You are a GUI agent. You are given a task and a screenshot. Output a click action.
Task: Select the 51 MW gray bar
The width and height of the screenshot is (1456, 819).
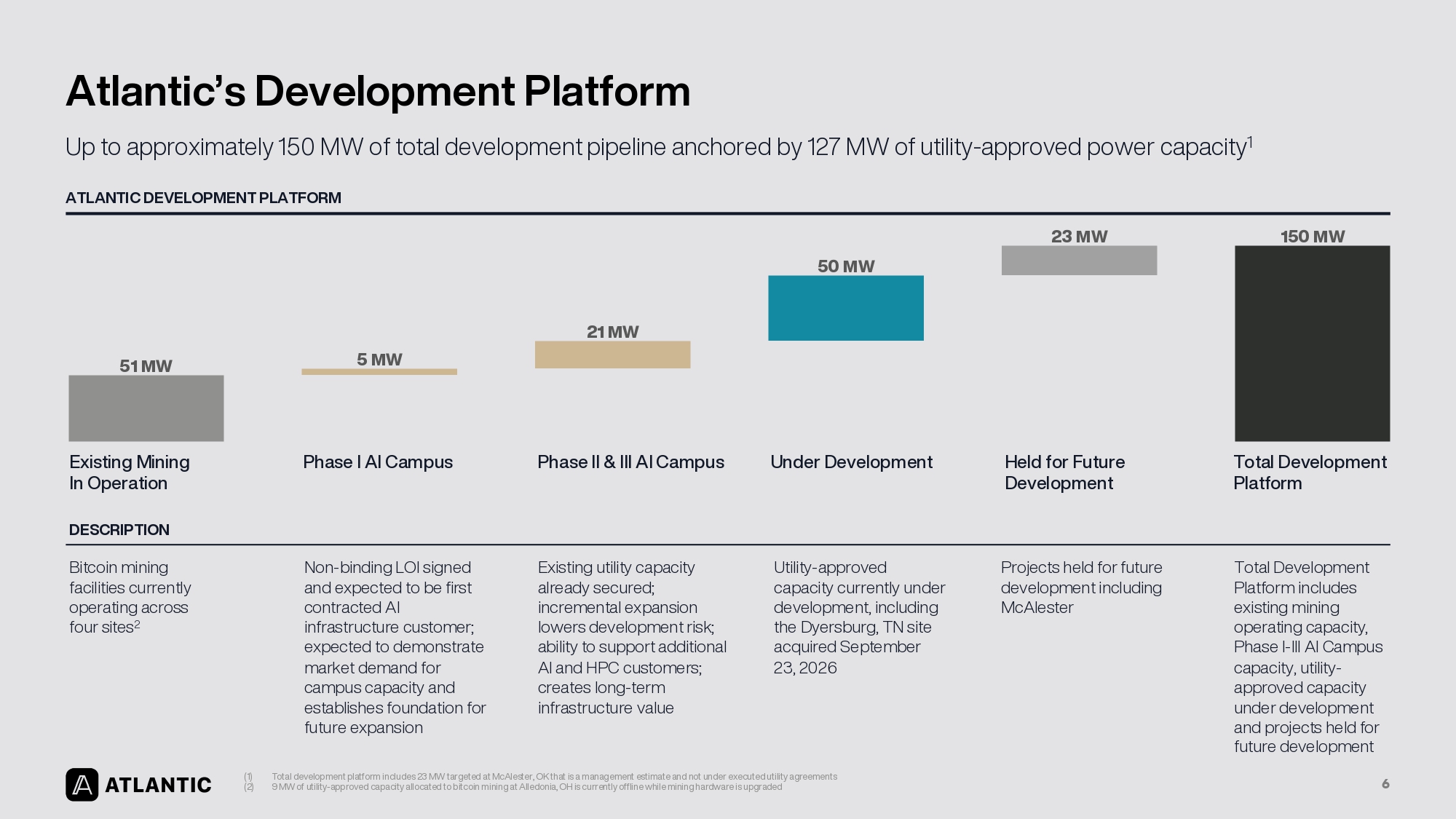[x=146, y=408]
